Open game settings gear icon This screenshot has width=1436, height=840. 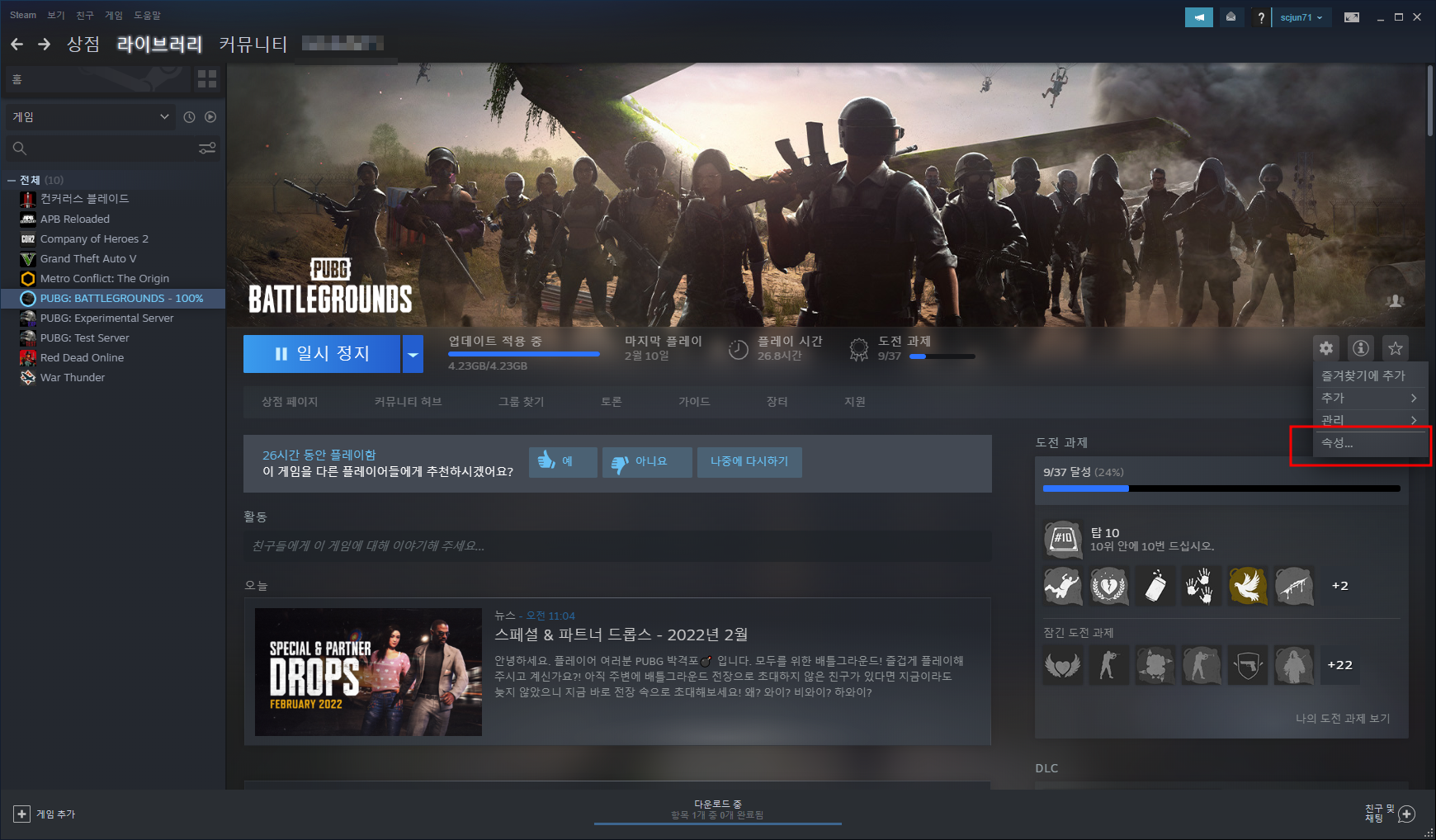pos(1326,348)
